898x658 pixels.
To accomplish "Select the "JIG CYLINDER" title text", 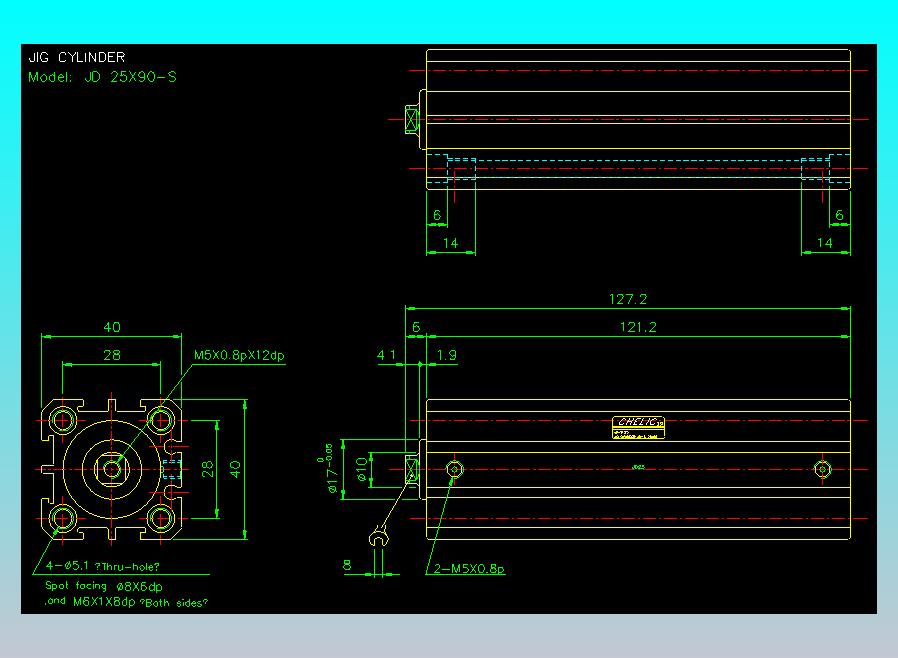I will pos(77,57).
